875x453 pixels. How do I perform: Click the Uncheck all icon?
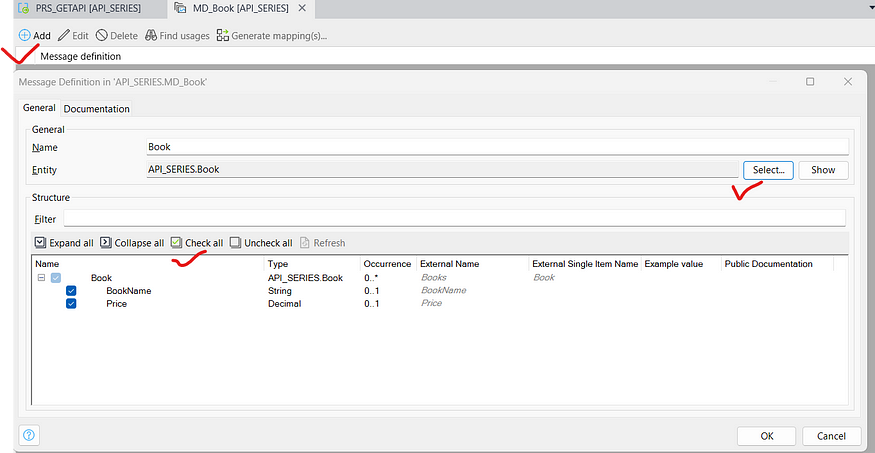[235, 243]
